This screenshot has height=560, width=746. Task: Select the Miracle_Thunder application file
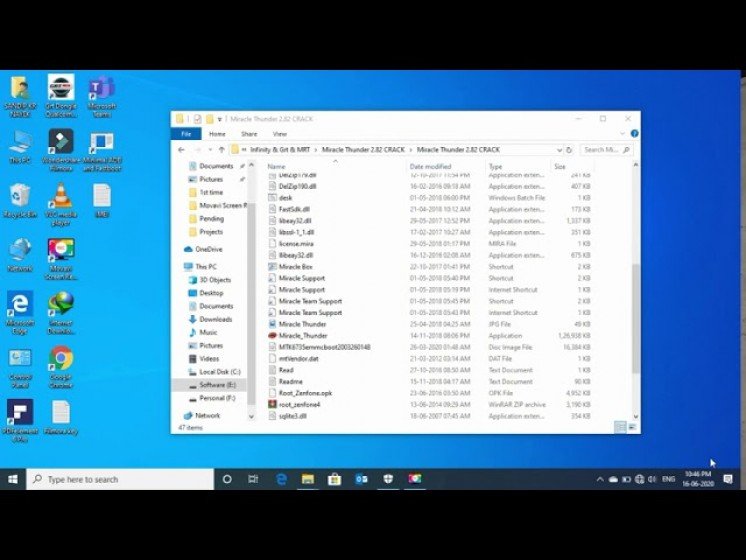(x=303, y=335)
